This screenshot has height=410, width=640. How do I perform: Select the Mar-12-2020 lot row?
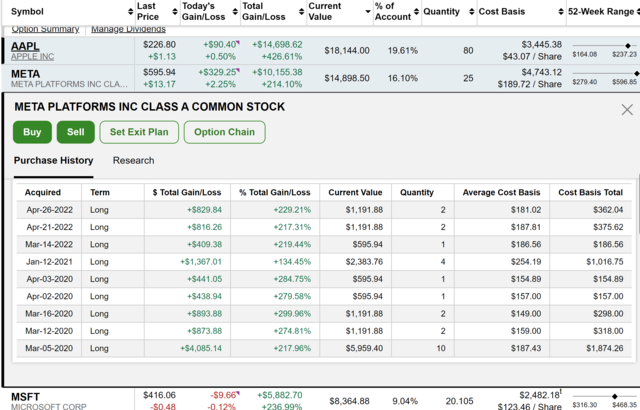coord(324,331)
